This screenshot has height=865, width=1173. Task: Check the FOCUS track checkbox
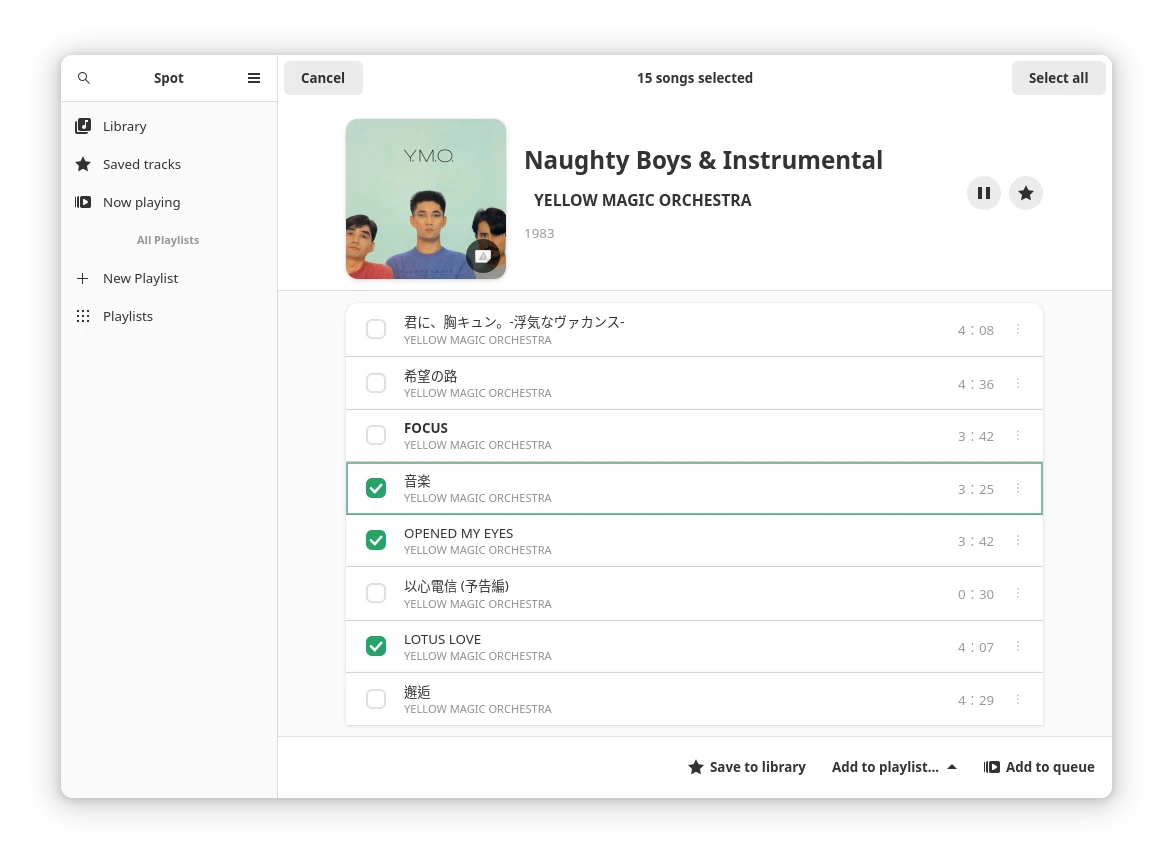376,435
